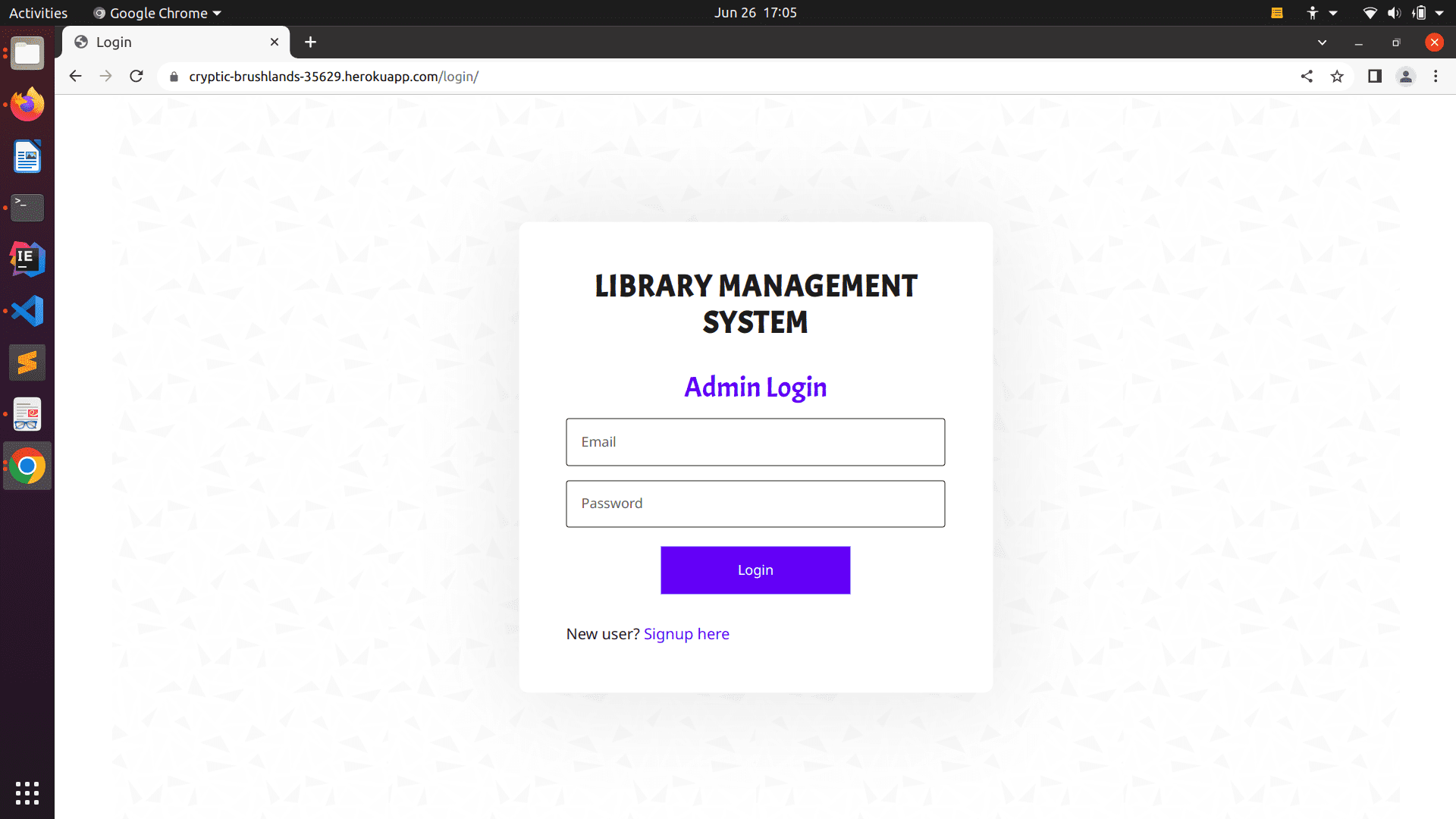
Task: Open Files from the Ubuntu dock
Action: pyautogui.click(x=27, y=53)
